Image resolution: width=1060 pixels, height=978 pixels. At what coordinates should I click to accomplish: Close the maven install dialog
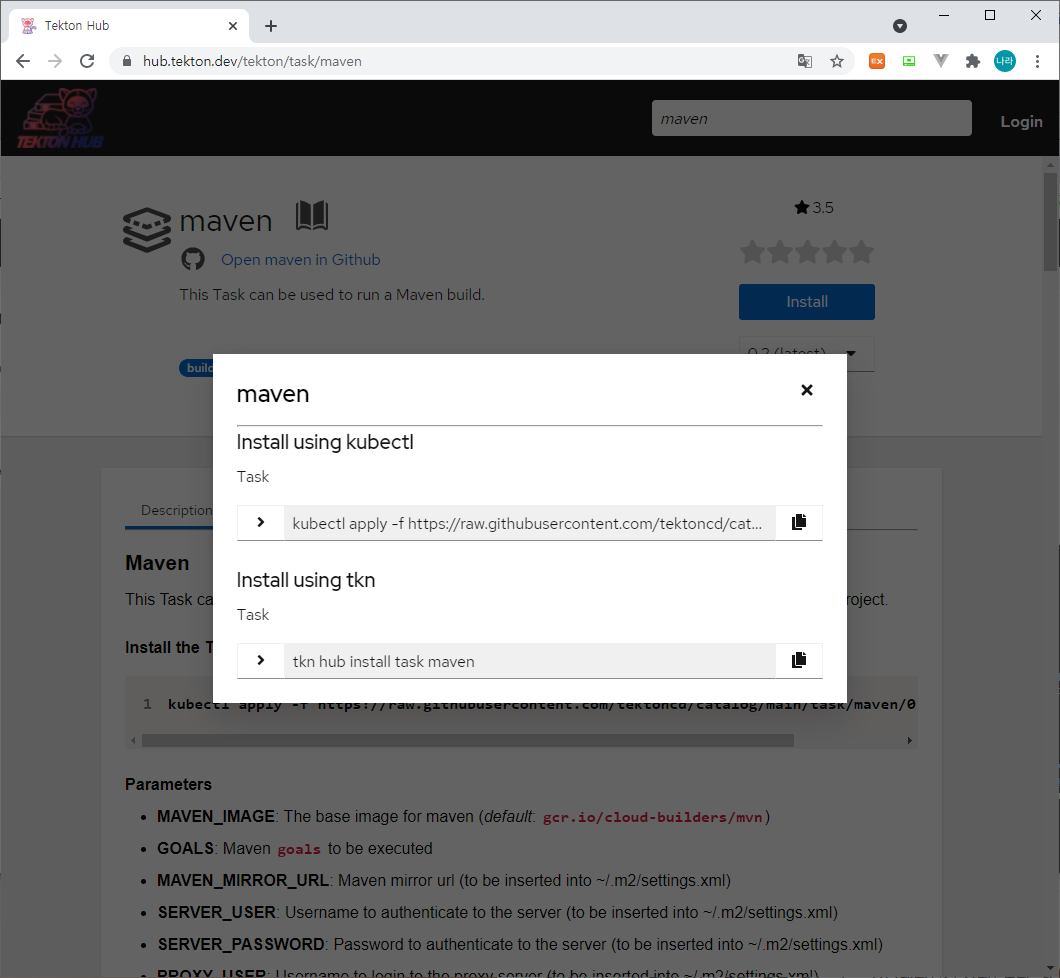click(806, 390)
